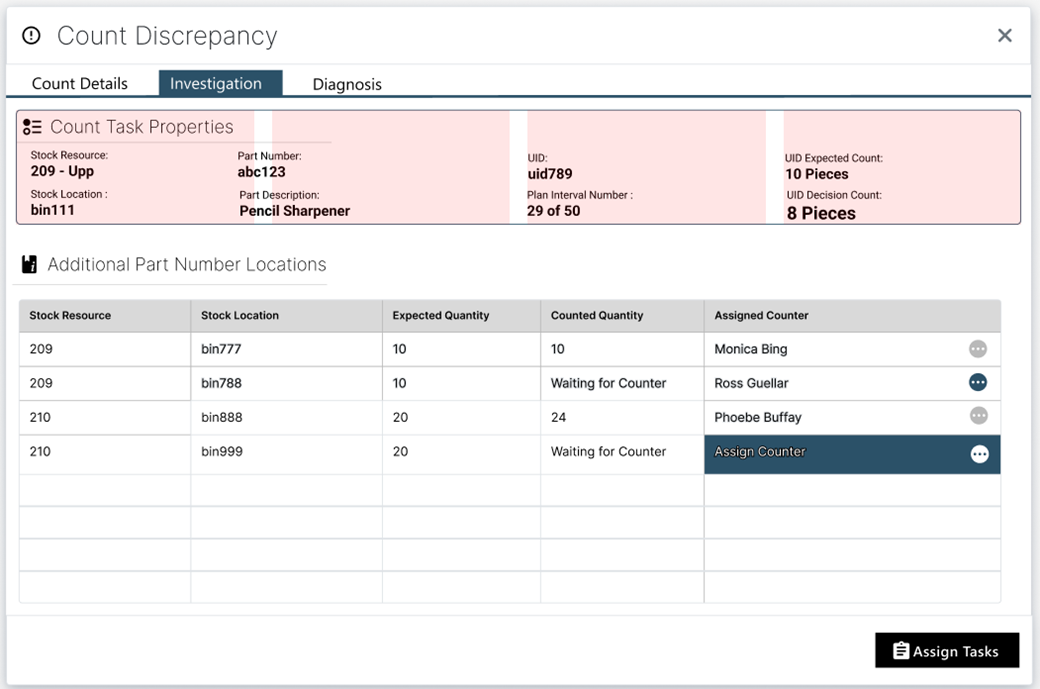Open the ellipsis menu for Ross Guellar
1040x689 pixels.
[x=978, y=383]
